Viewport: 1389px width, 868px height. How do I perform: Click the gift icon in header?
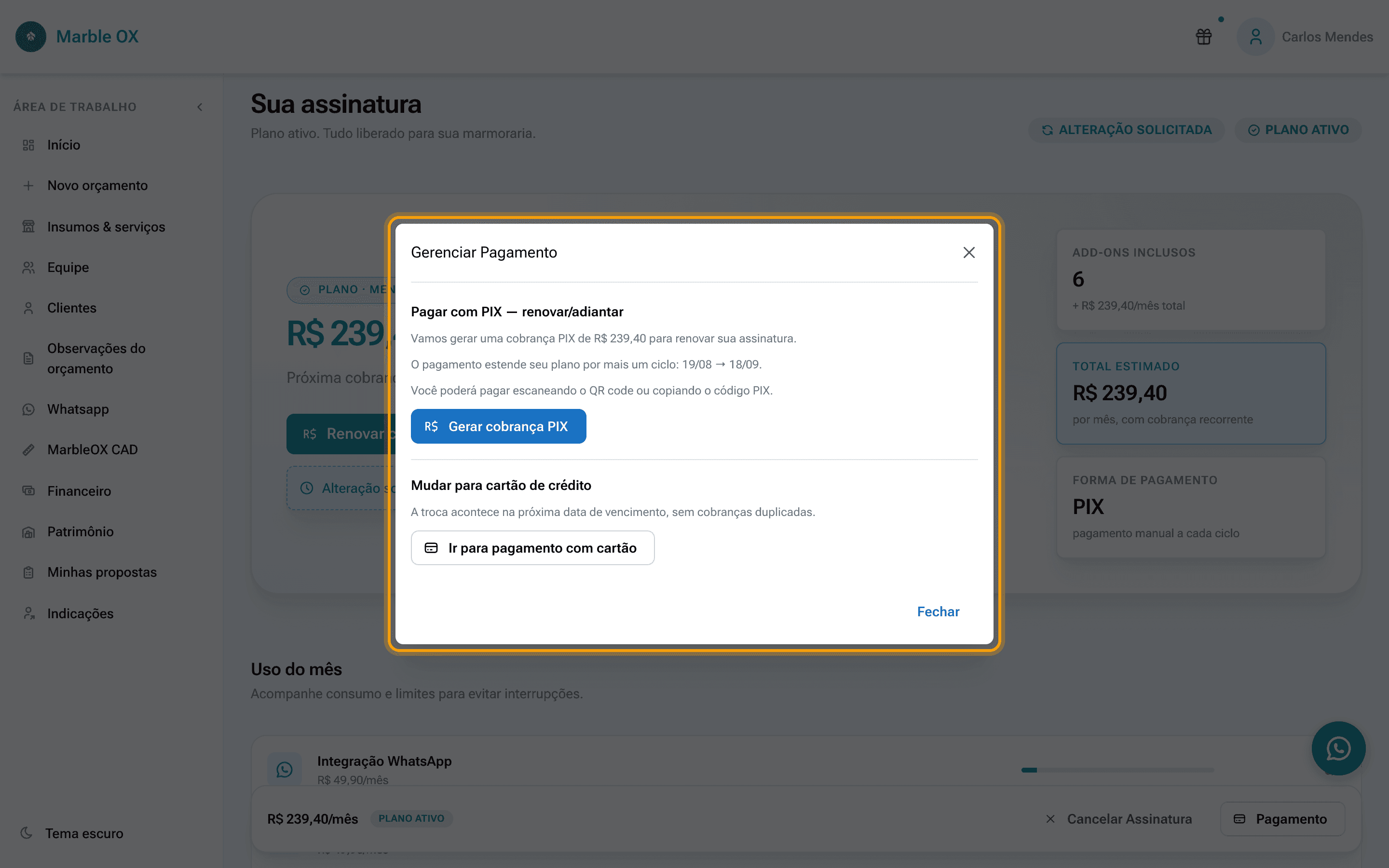tap(1204, 37)
